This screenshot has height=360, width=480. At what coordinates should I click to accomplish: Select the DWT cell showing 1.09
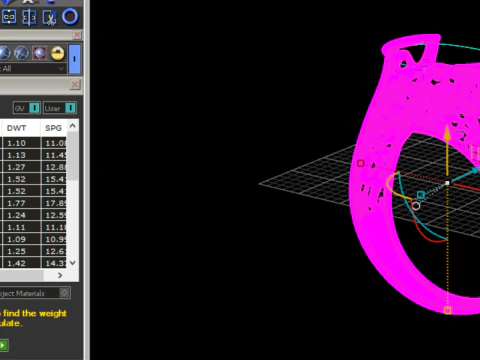click(21, 239)
